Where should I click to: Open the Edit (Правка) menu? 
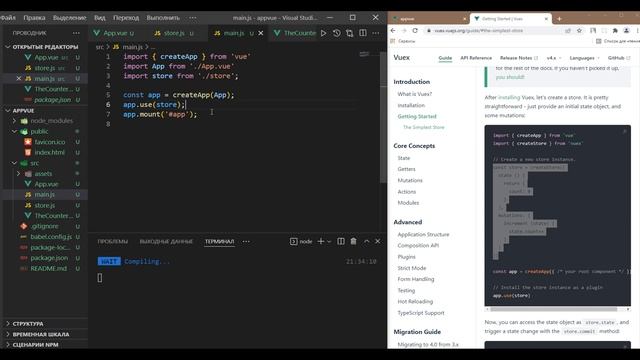coord(34,18)
